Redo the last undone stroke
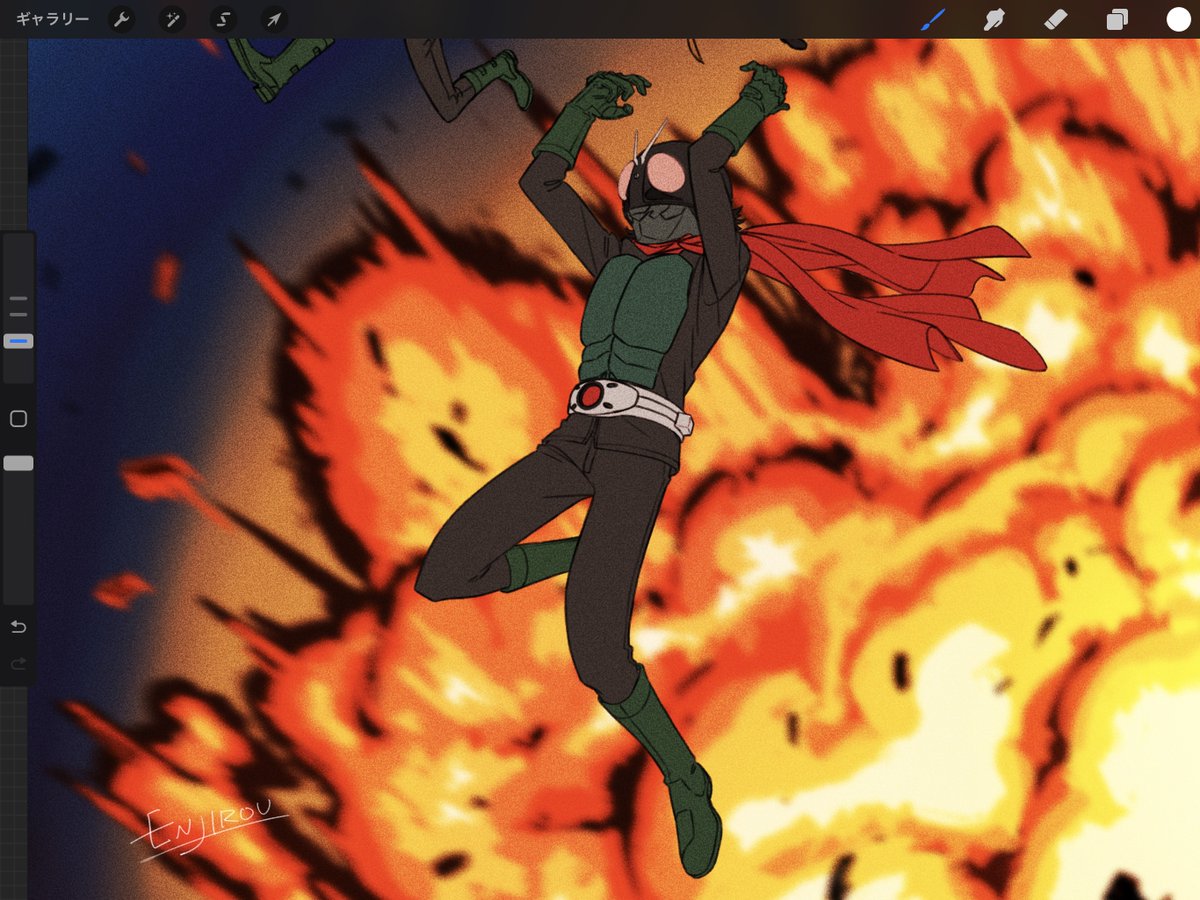The width and height of the screenshot is (1200, 900). point(18,663)
